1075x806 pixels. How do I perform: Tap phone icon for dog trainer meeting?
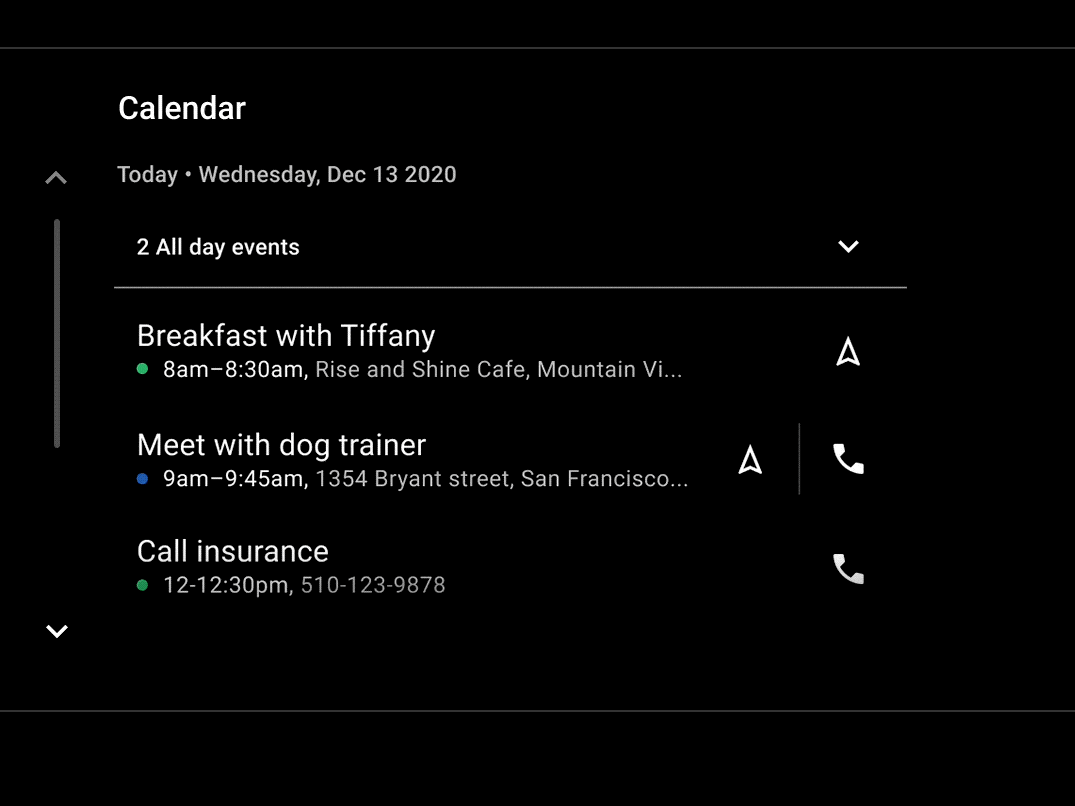coord(848,460)
